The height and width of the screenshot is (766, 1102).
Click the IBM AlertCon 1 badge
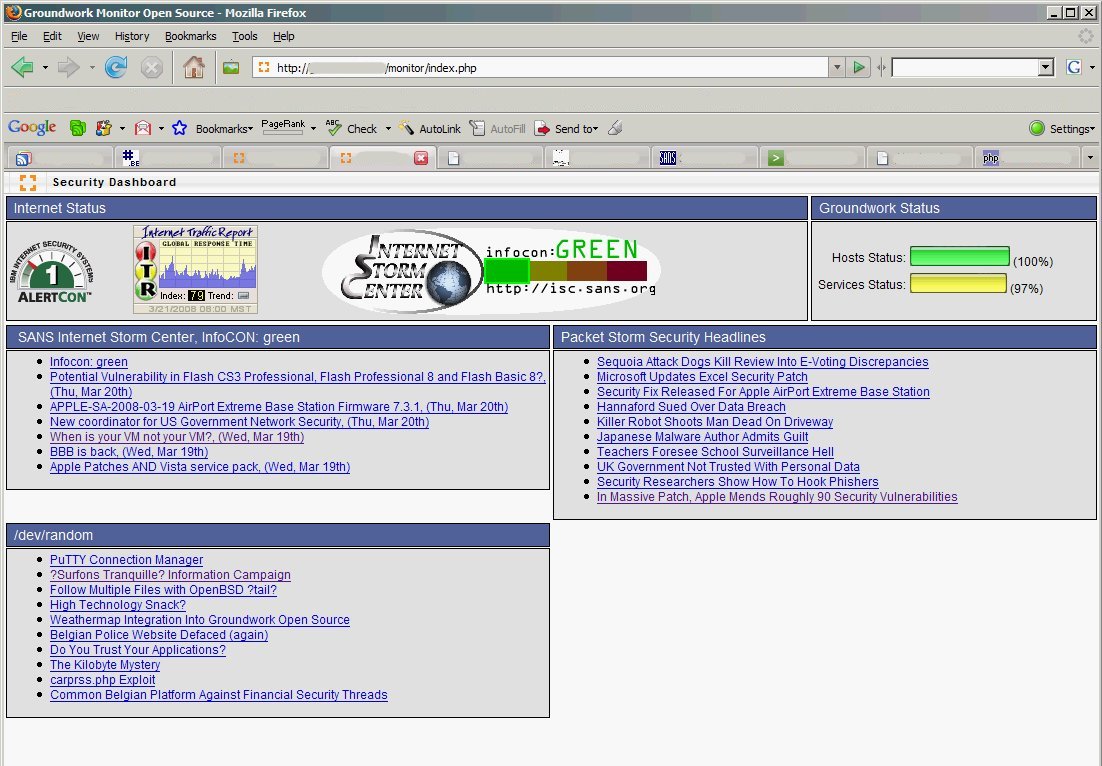pyautogui.click(x=52, y=273)
